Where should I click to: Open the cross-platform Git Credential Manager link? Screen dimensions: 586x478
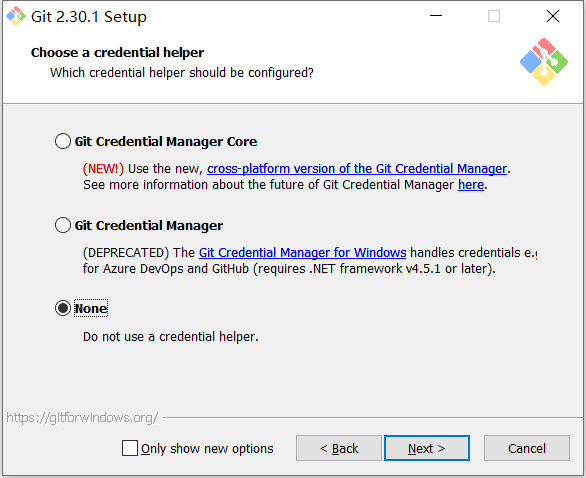[357, 169]
